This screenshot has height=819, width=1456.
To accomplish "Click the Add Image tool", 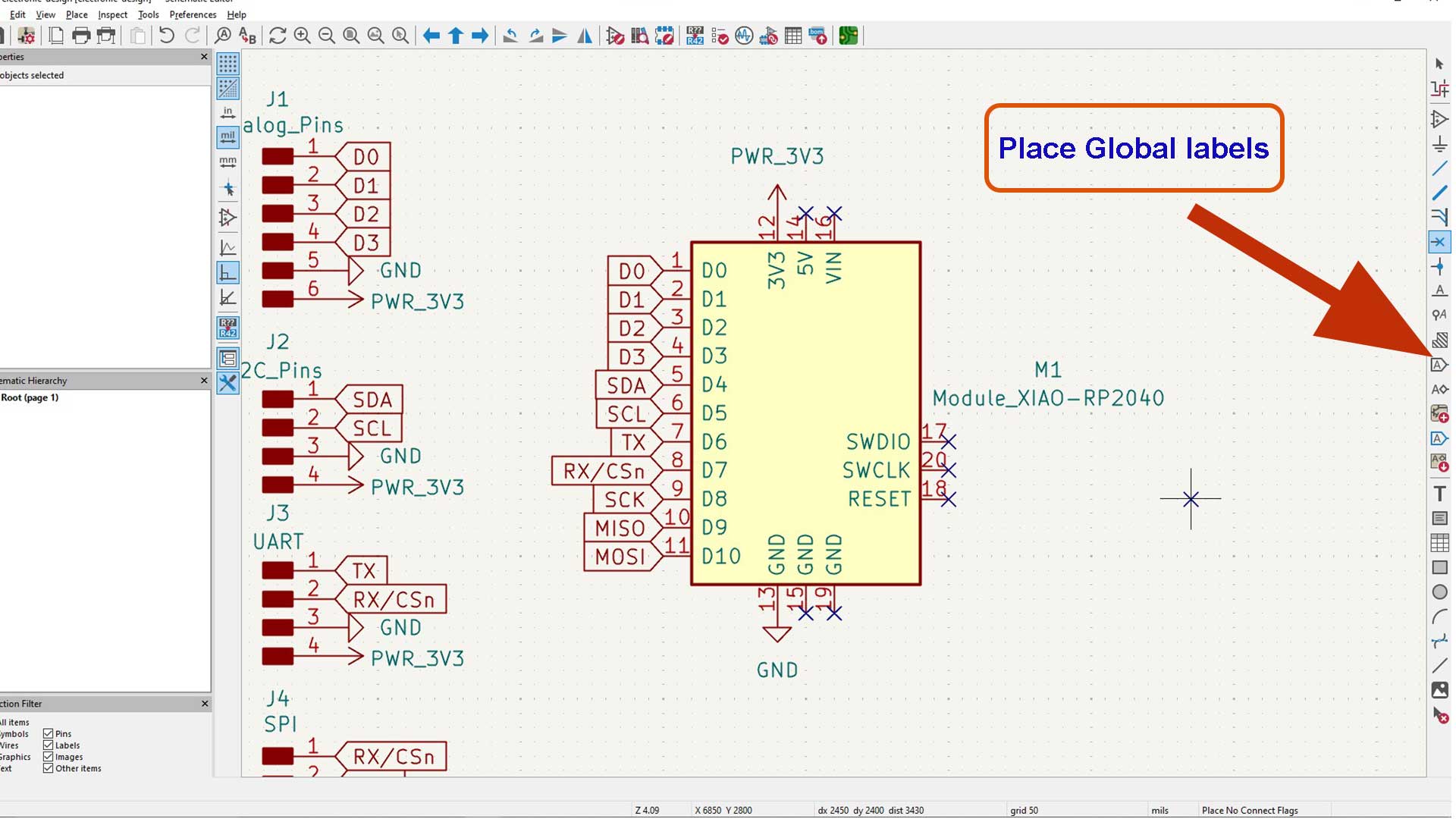I will [1439, 690].
